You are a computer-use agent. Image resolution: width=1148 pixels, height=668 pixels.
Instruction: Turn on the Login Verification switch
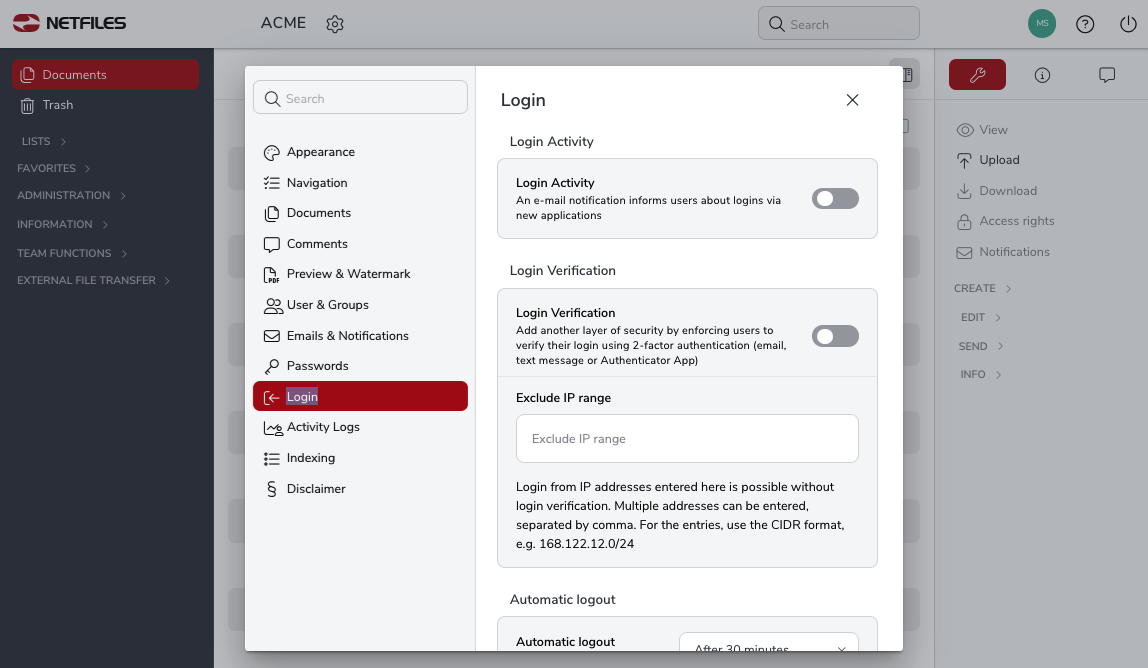tap(835, 336)
